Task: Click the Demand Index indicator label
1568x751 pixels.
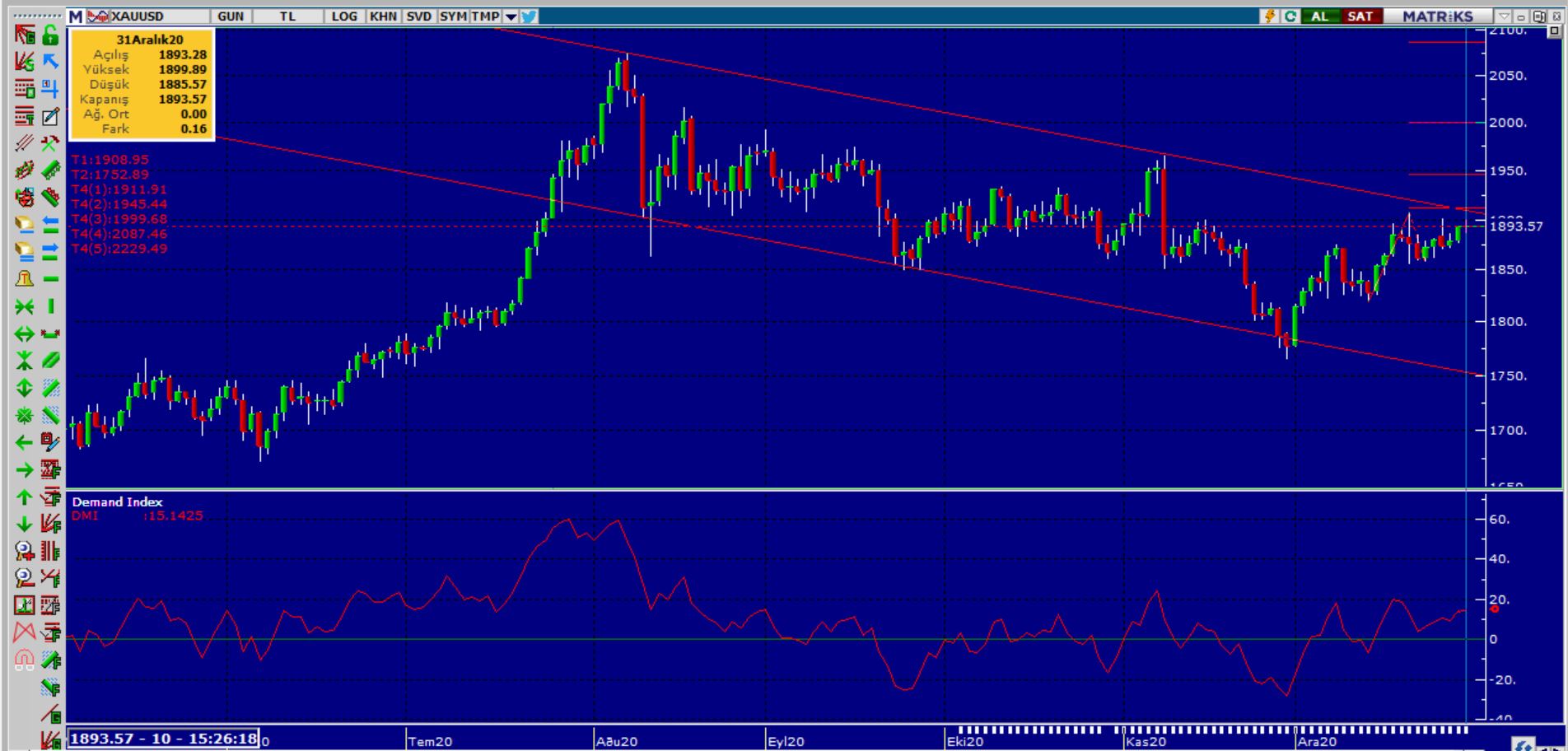Action: [x=117, y=501]
